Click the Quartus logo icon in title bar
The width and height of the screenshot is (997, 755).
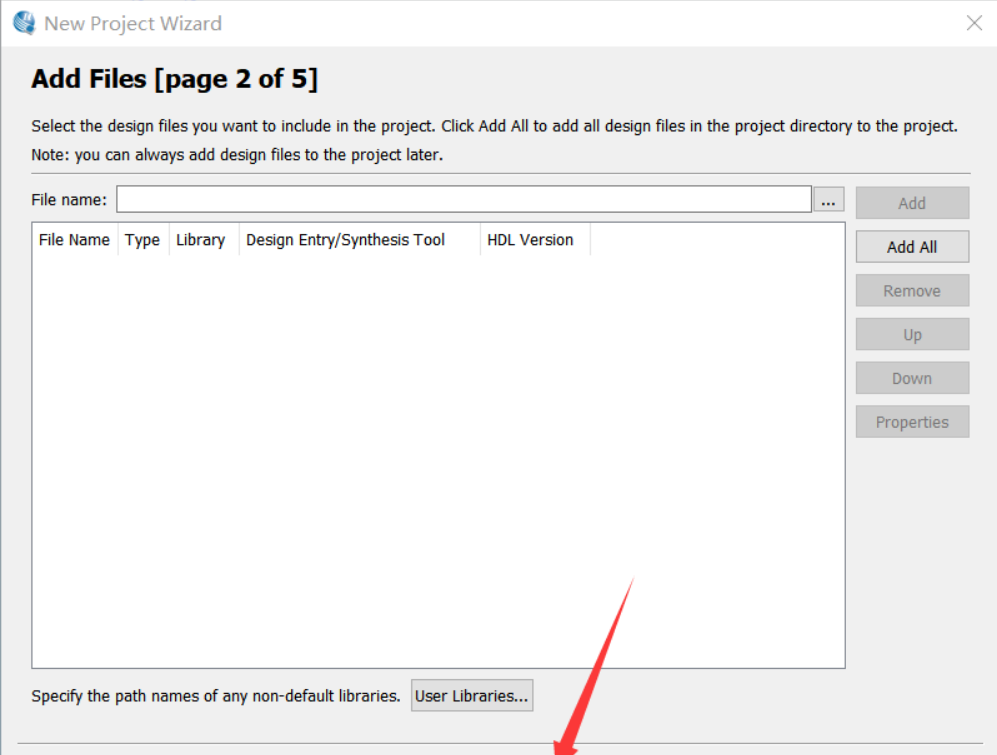24,23
